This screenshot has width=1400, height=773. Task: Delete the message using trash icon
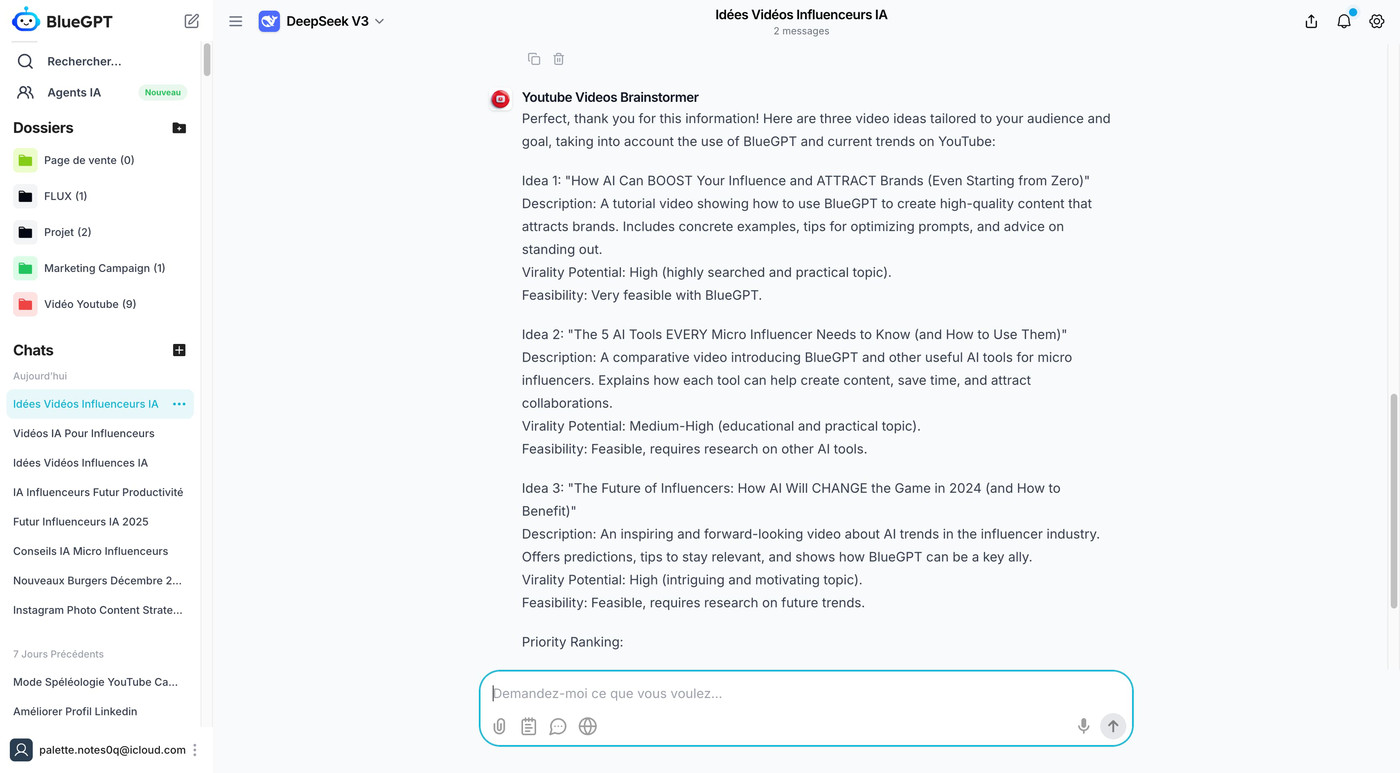pos(559,59)
